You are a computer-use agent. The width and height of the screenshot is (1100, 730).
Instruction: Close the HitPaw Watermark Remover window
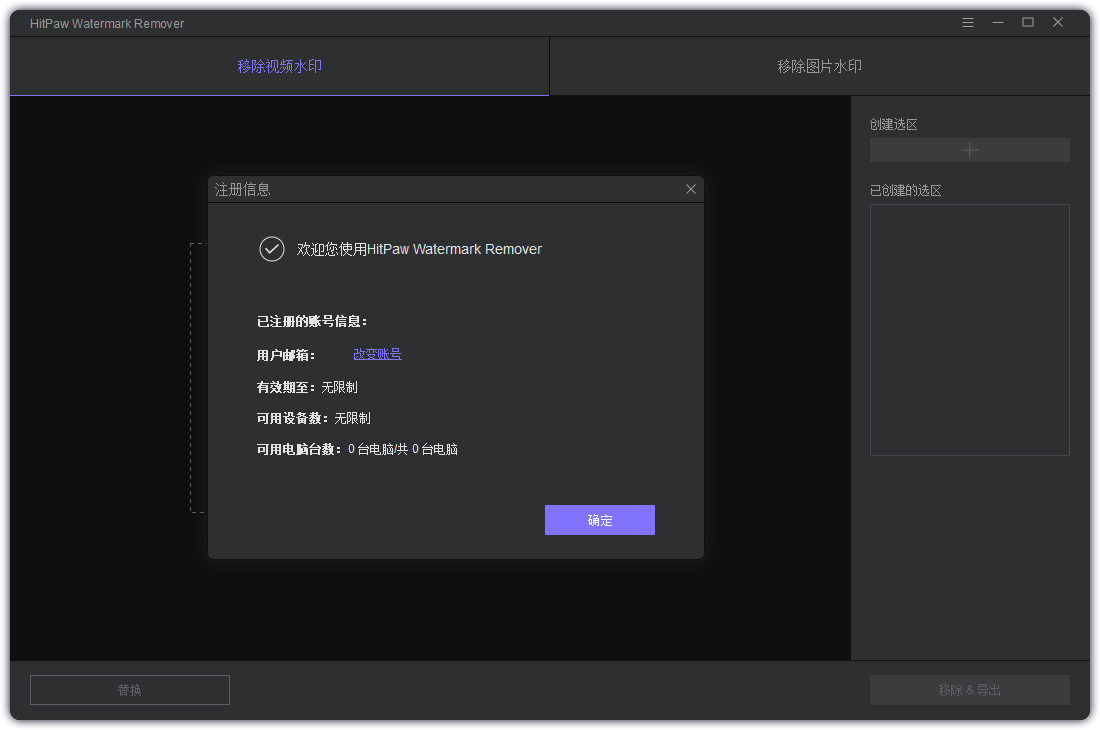coord(1058,22)
